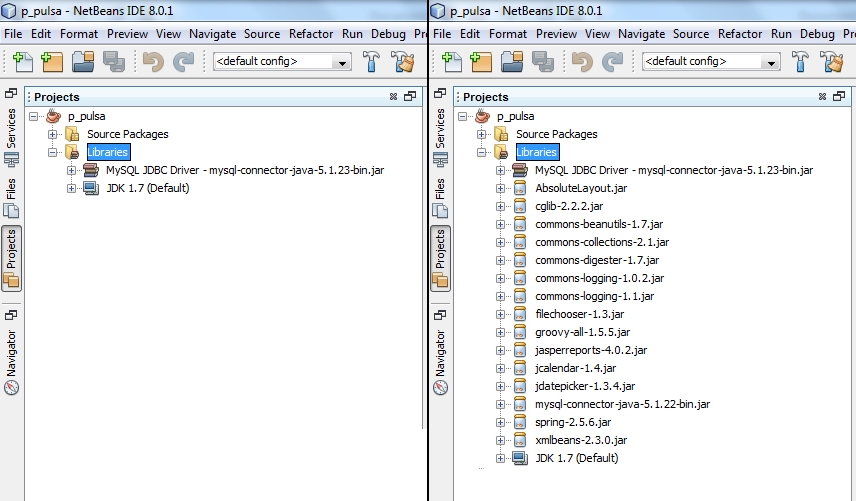Image resolution: width=856 pixels, height=501 pixels.
Task: Open Services side tab in right window
Action: point(441,137)
